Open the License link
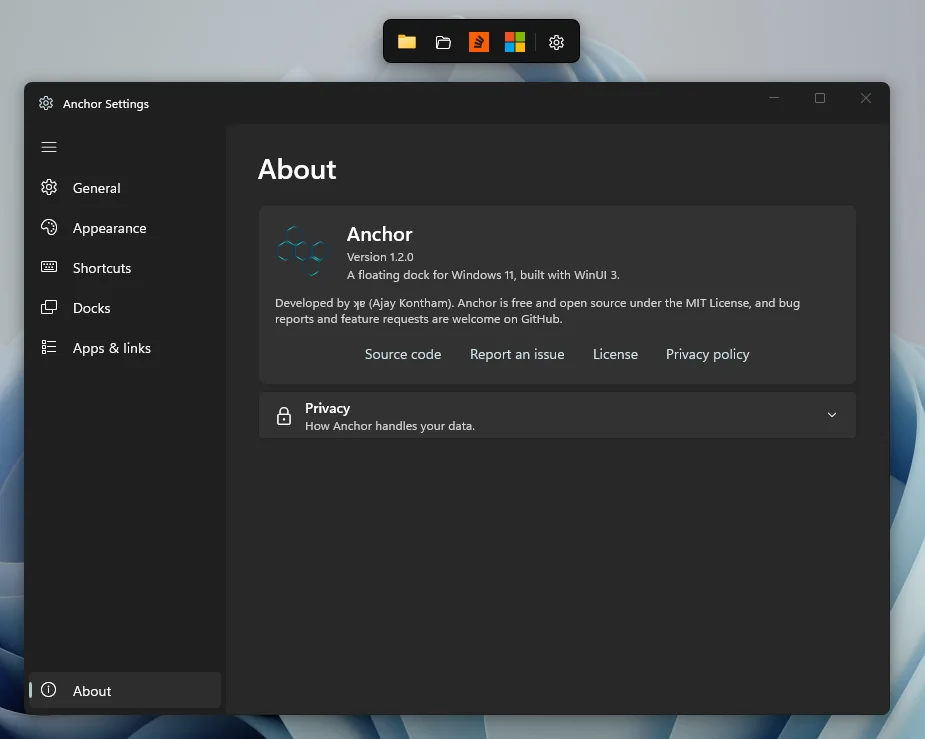925x739 pixels. (x=615, y=354)
